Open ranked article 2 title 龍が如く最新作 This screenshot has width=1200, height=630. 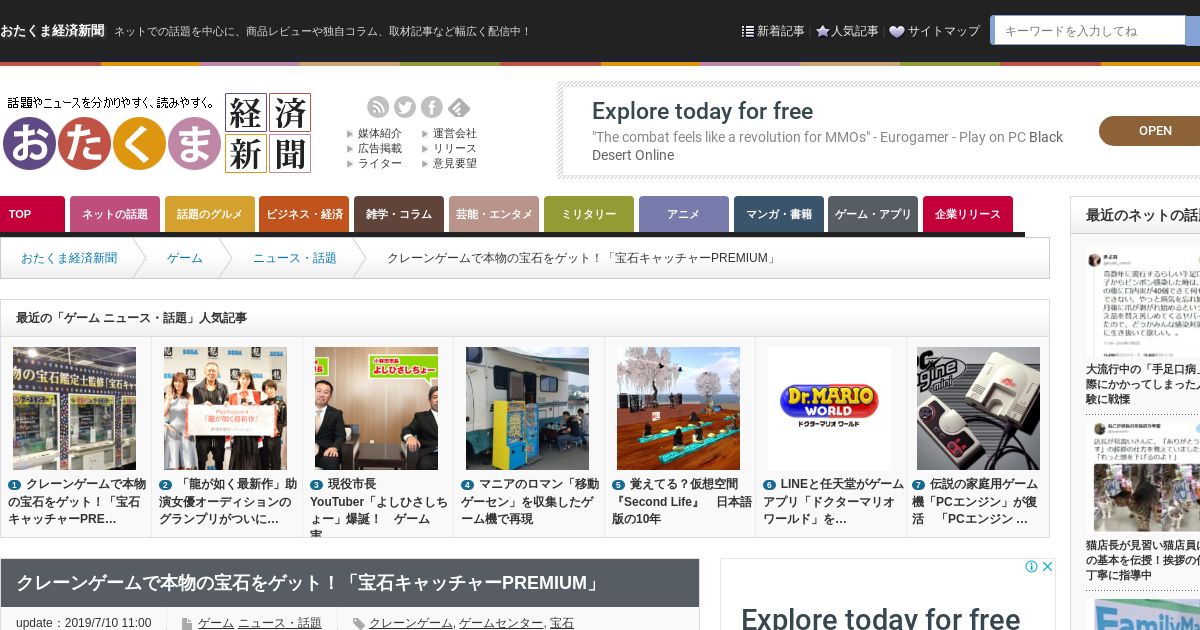[228, 501]
